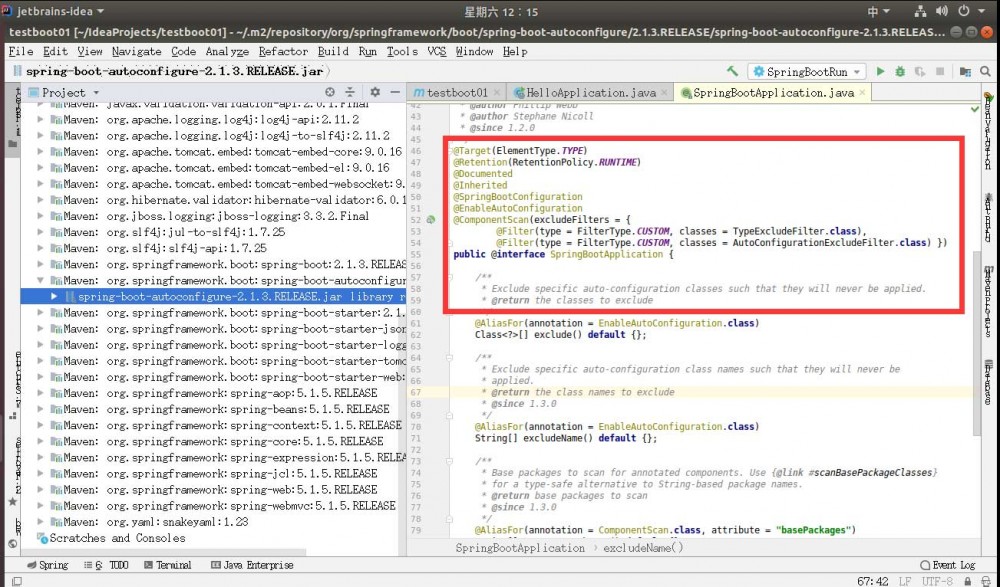This screenshot has height=587, width=1000.
Task: Open the SpringBootRun configuration dropdown
Action: (806, 72)
